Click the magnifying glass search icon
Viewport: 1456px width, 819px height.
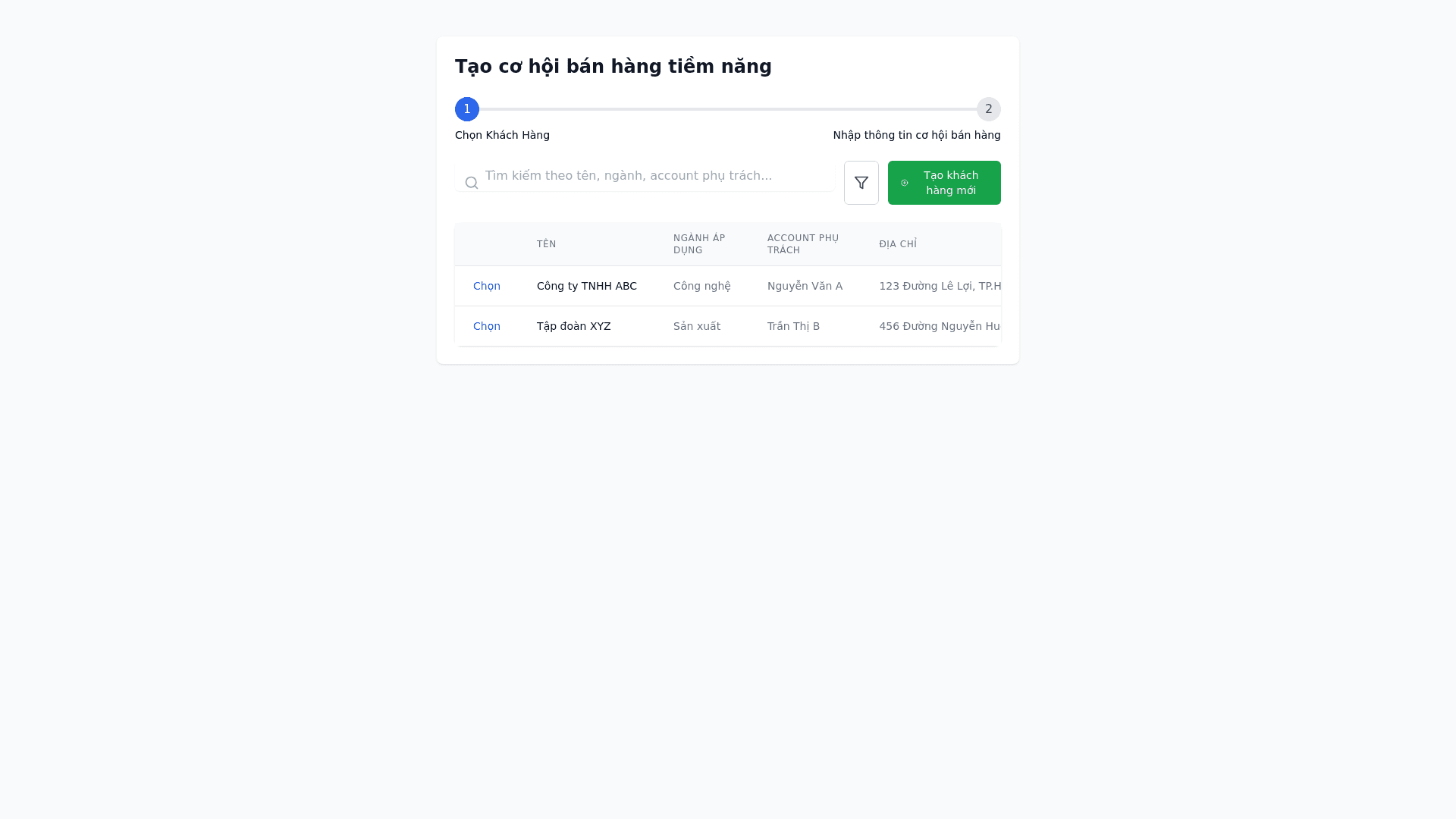coord(472,183)
